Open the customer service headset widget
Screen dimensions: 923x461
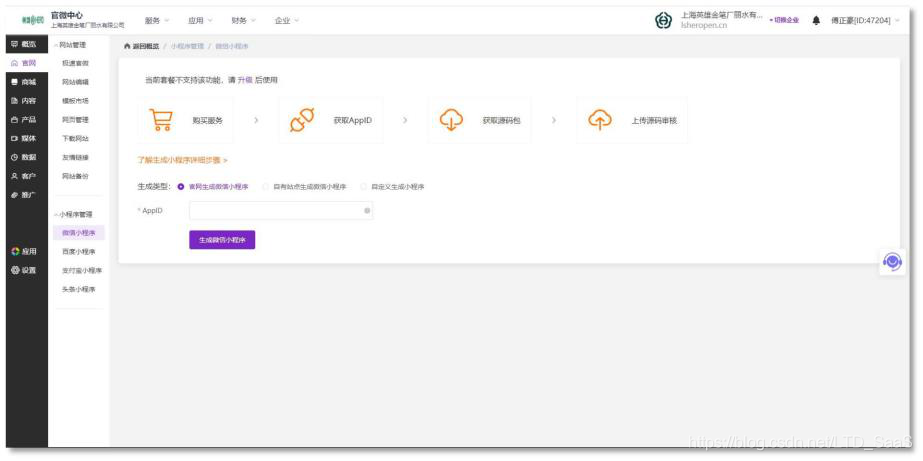(892, 261)
